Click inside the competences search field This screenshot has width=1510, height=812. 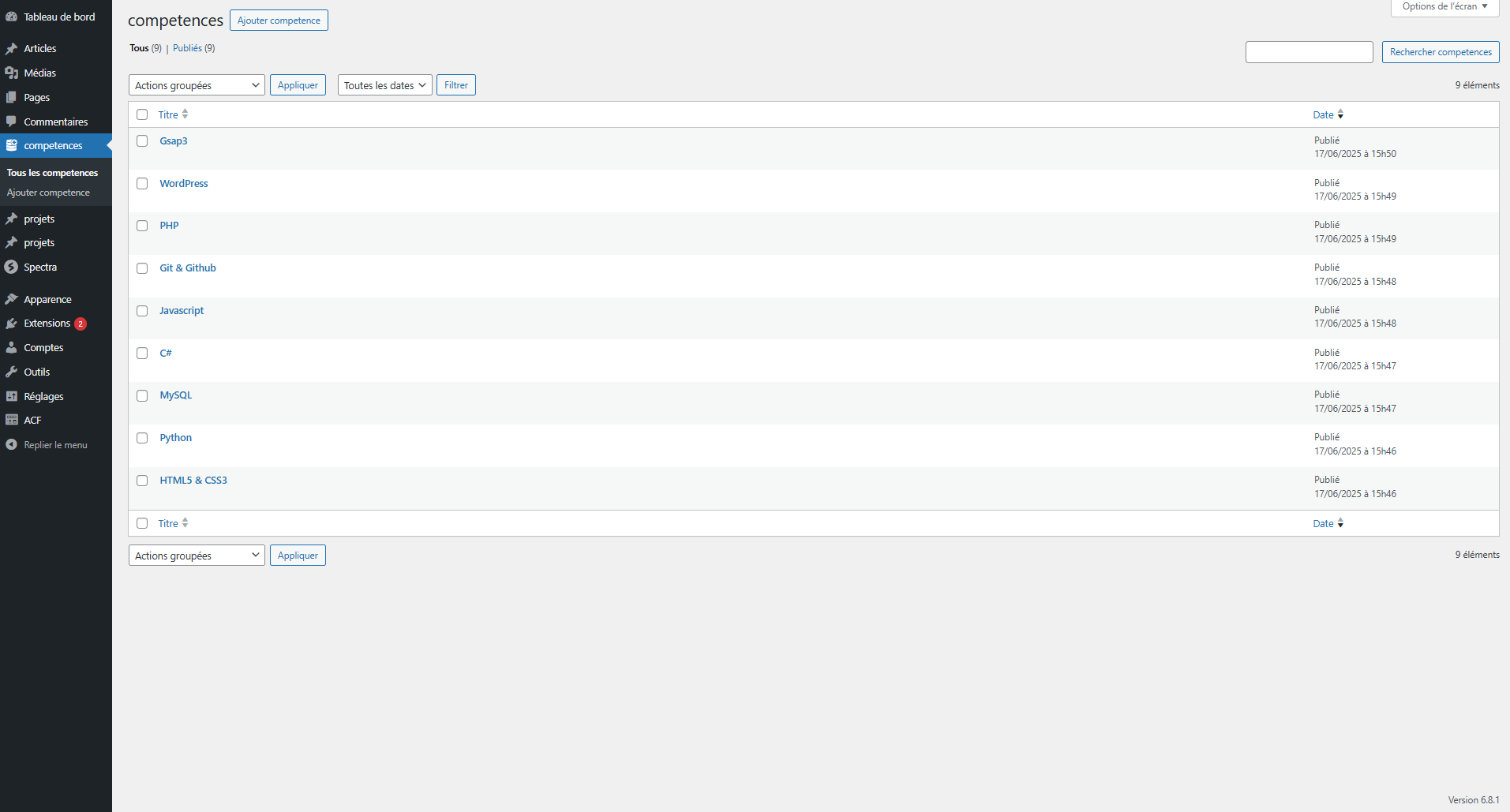click(1309, 52)
